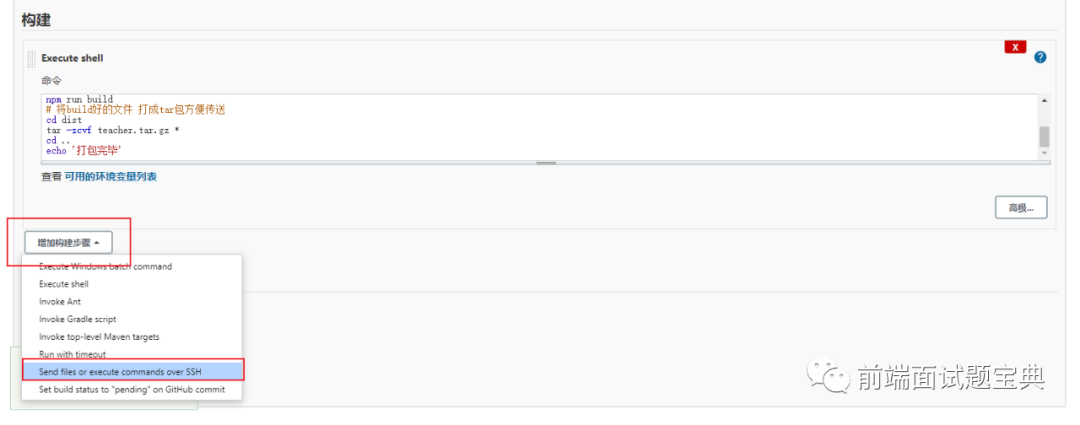The height and width of the screenshot is (425, 1080).
Task: Choose Execute shell from the menu
Action: click(63, 284)
